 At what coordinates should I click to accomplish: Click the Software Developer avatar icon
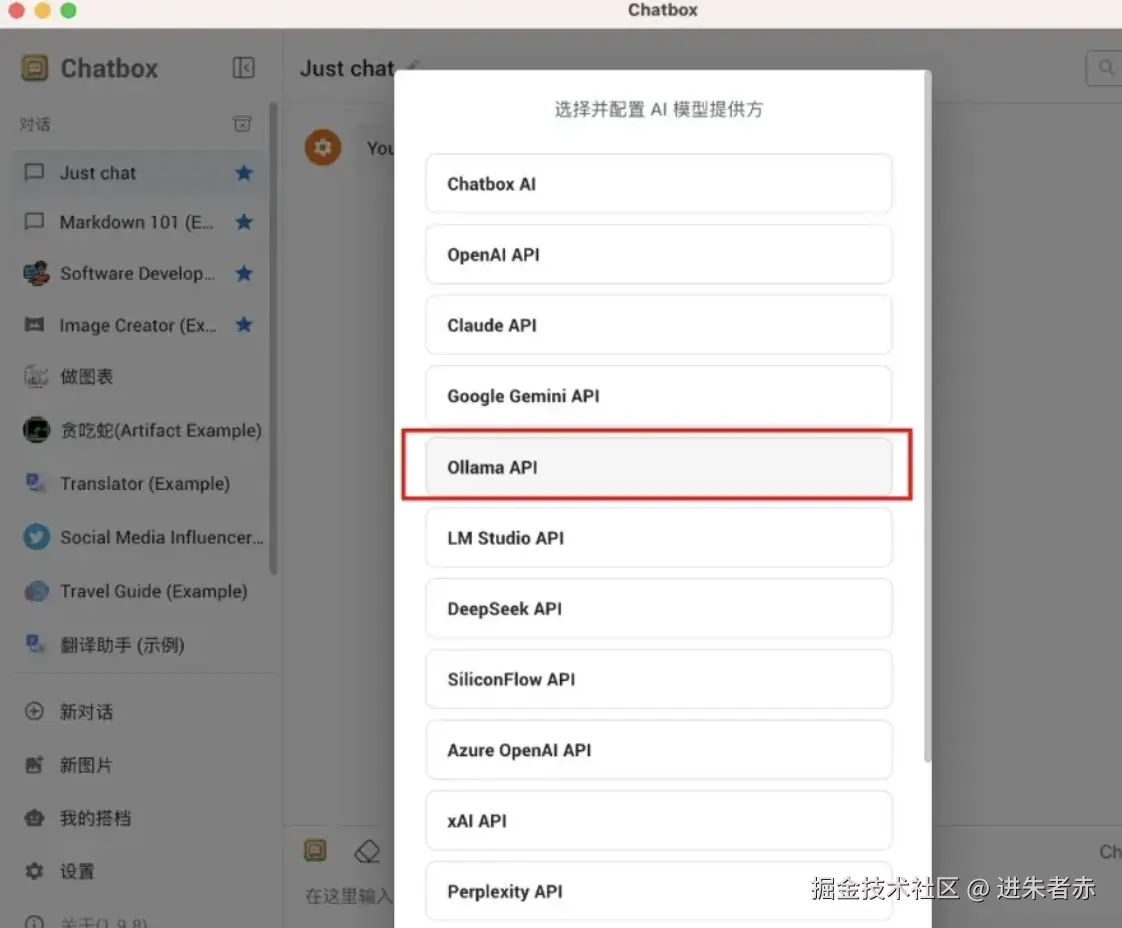coord(36,273)
